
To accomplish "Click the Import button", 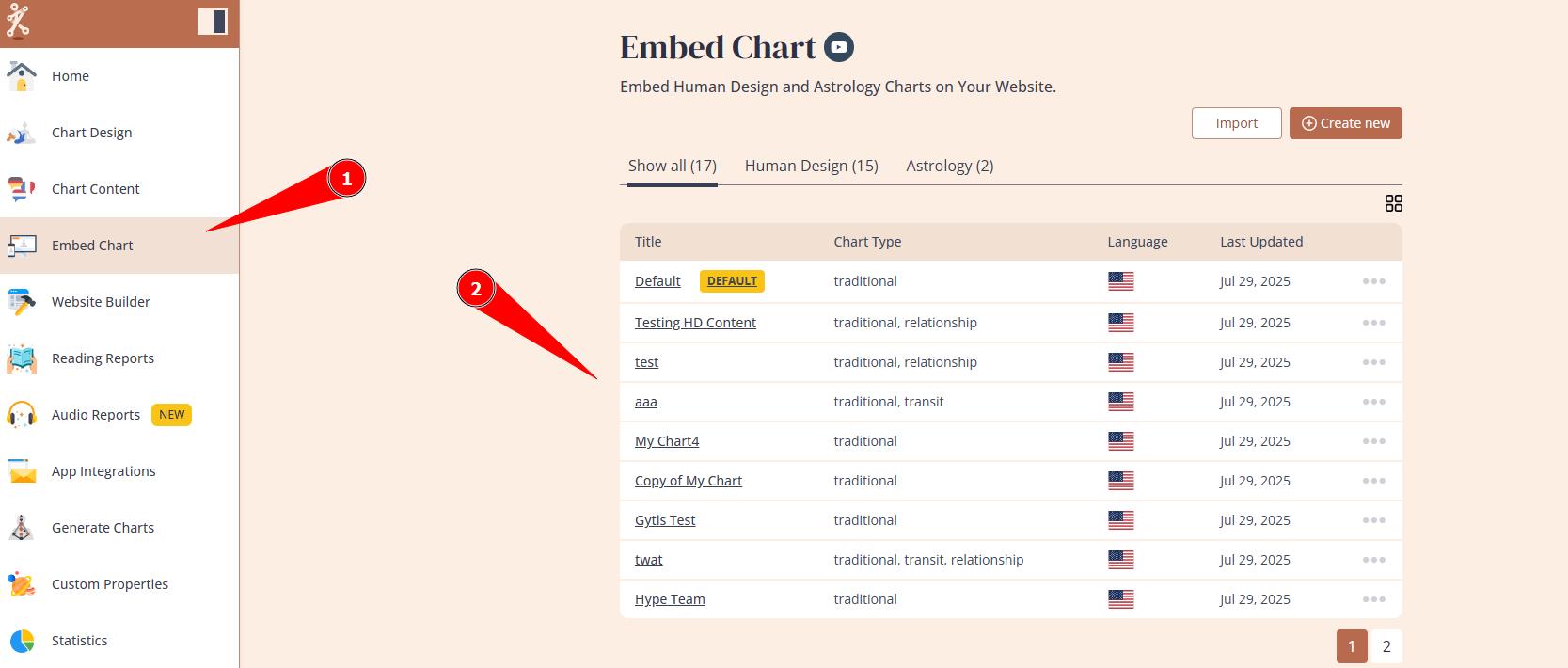I will [1236, 123].
